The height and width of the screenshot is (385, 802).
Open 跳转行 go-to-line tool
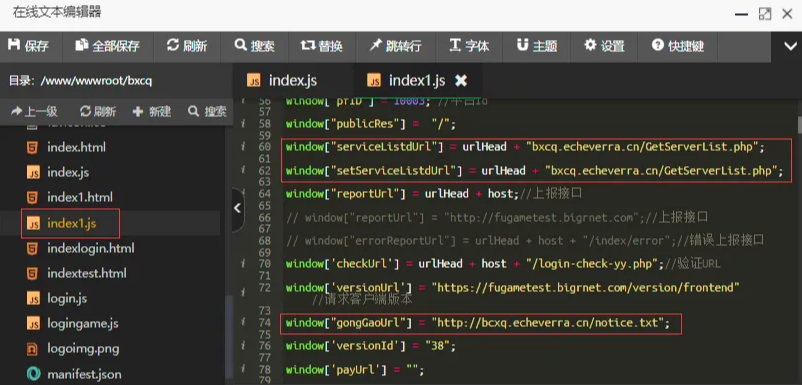[x=395, y=46]
